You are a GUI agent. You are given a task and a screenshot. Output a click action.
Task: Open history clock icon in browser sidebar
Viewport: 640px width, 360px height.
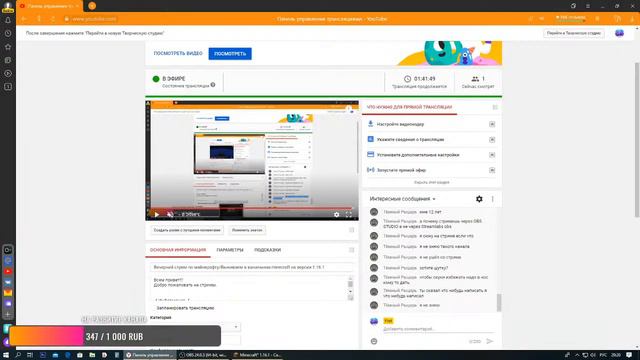tap(8, 33)
